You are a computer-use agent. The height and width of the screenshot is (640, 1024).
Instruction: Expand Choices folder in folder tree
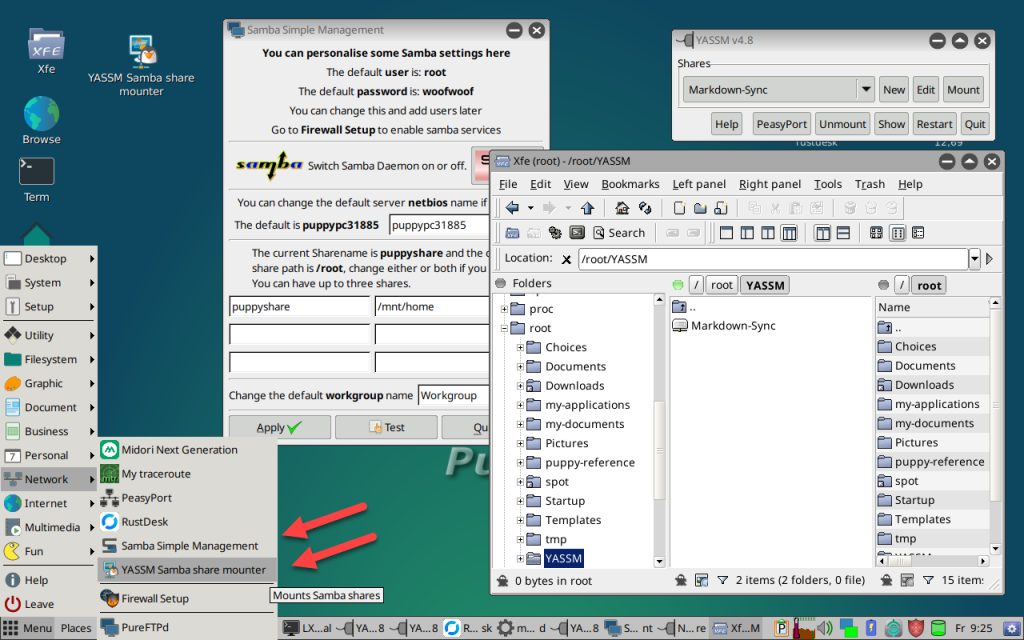pos(520,347)
